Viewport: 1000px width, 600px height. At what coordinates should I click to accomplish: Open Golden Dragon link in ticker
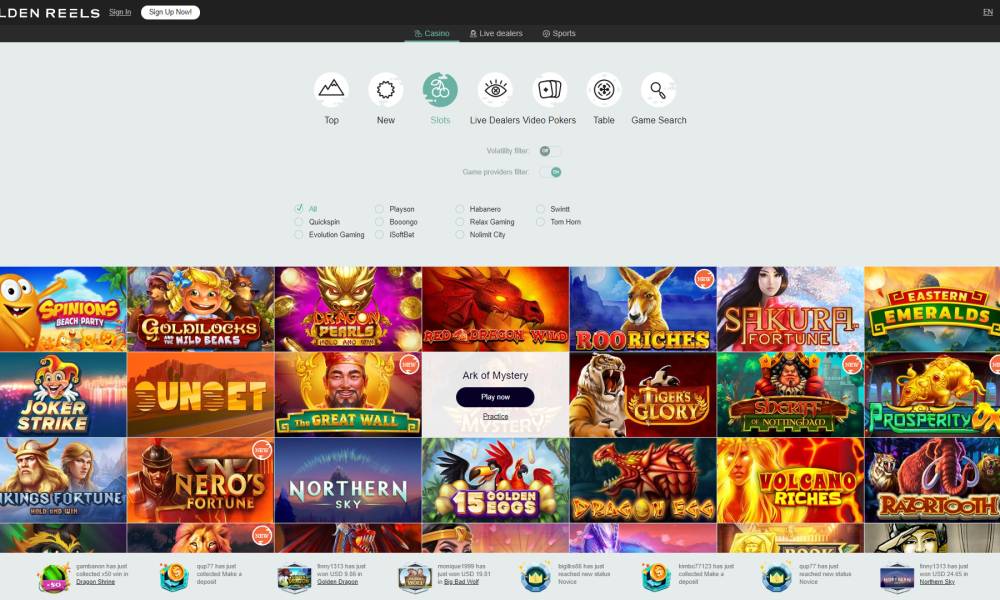[337, 582]
